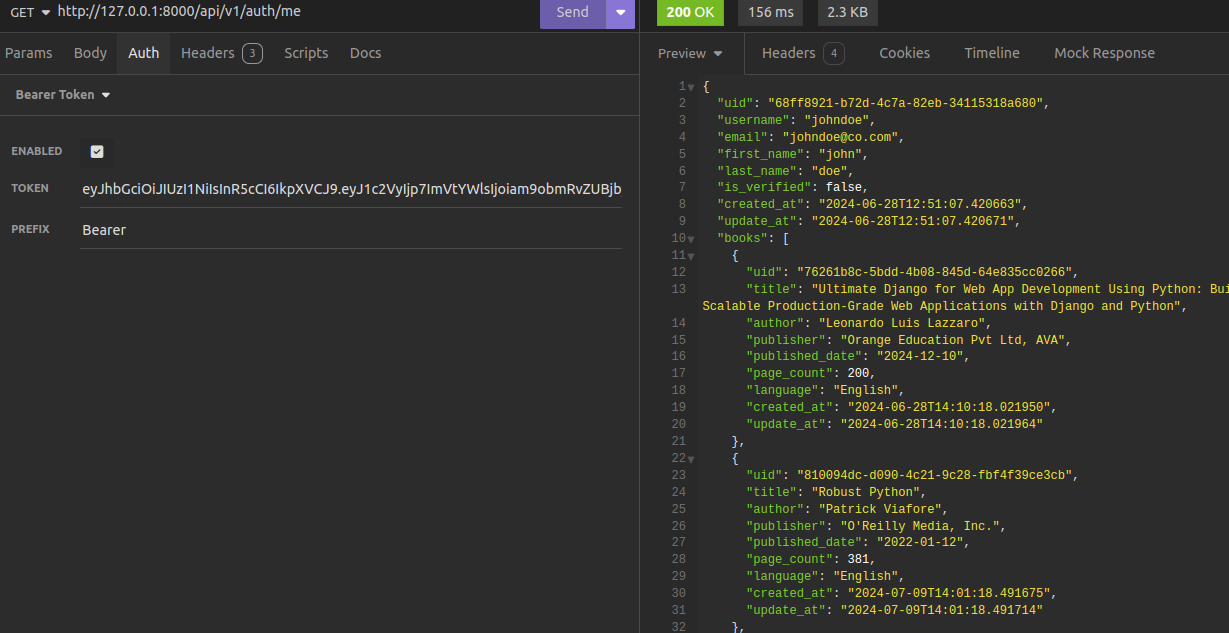Switch to the Params tab
1229x633 pixels.
point(29,53)
